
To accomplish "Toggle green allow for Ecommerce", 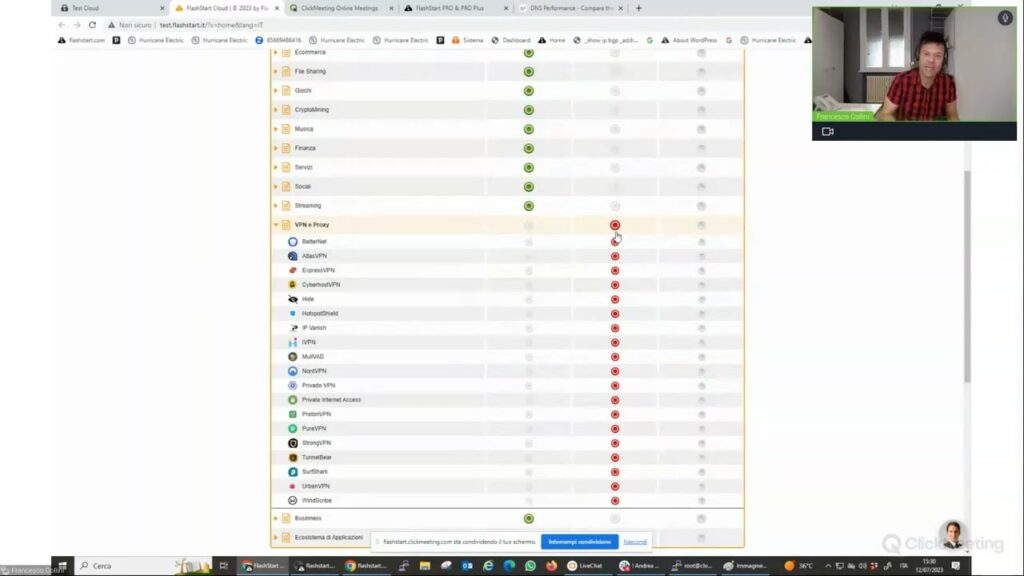I will coord(529,52).
